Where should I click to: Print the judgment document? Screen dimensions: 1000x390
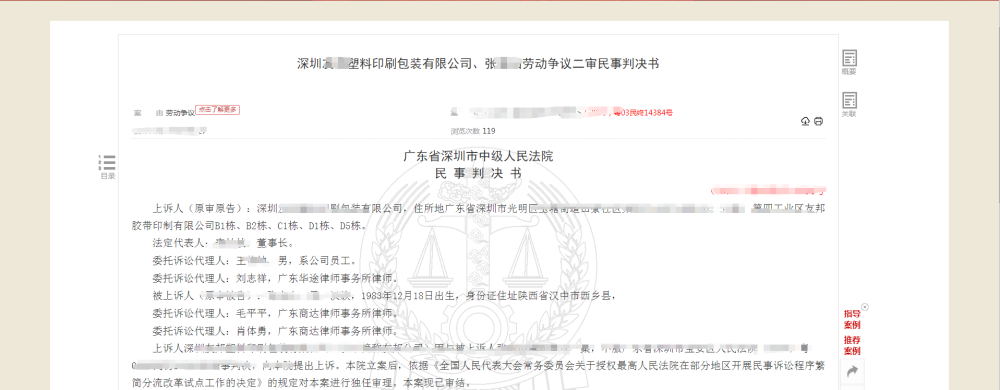point(818,122)
